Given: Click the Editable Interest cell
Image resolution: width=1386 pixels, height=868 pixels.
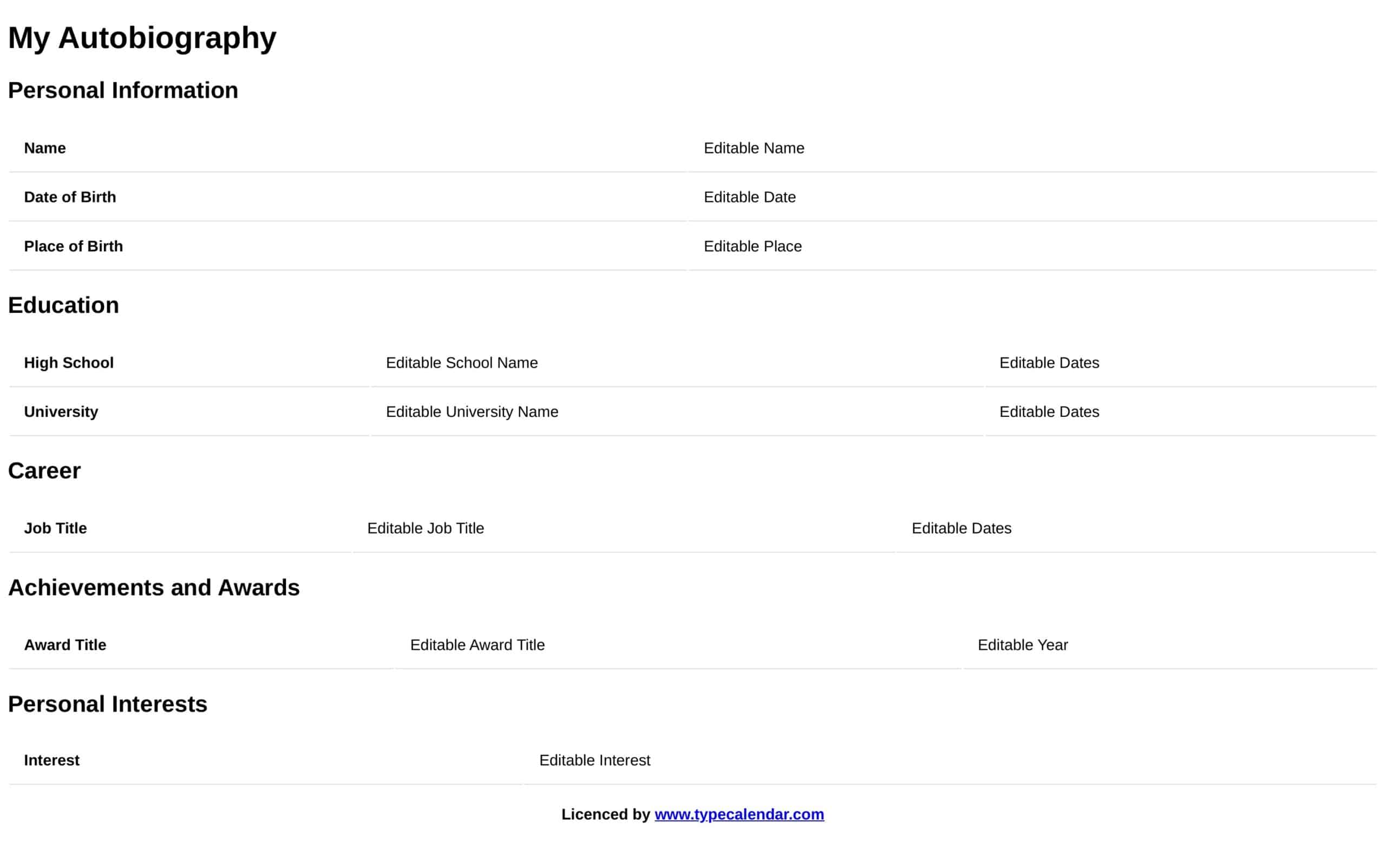Looking at the screenshot, I should 594,760.
